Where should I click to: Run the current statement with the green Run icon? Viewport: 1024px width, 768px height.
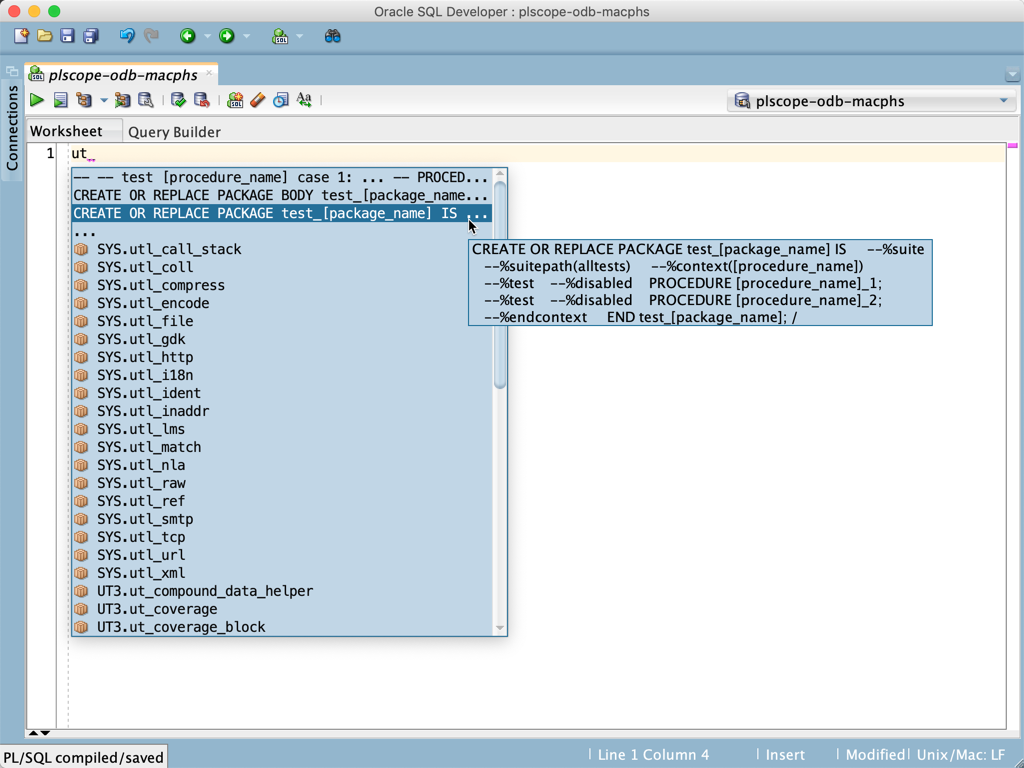coord(37,100)
